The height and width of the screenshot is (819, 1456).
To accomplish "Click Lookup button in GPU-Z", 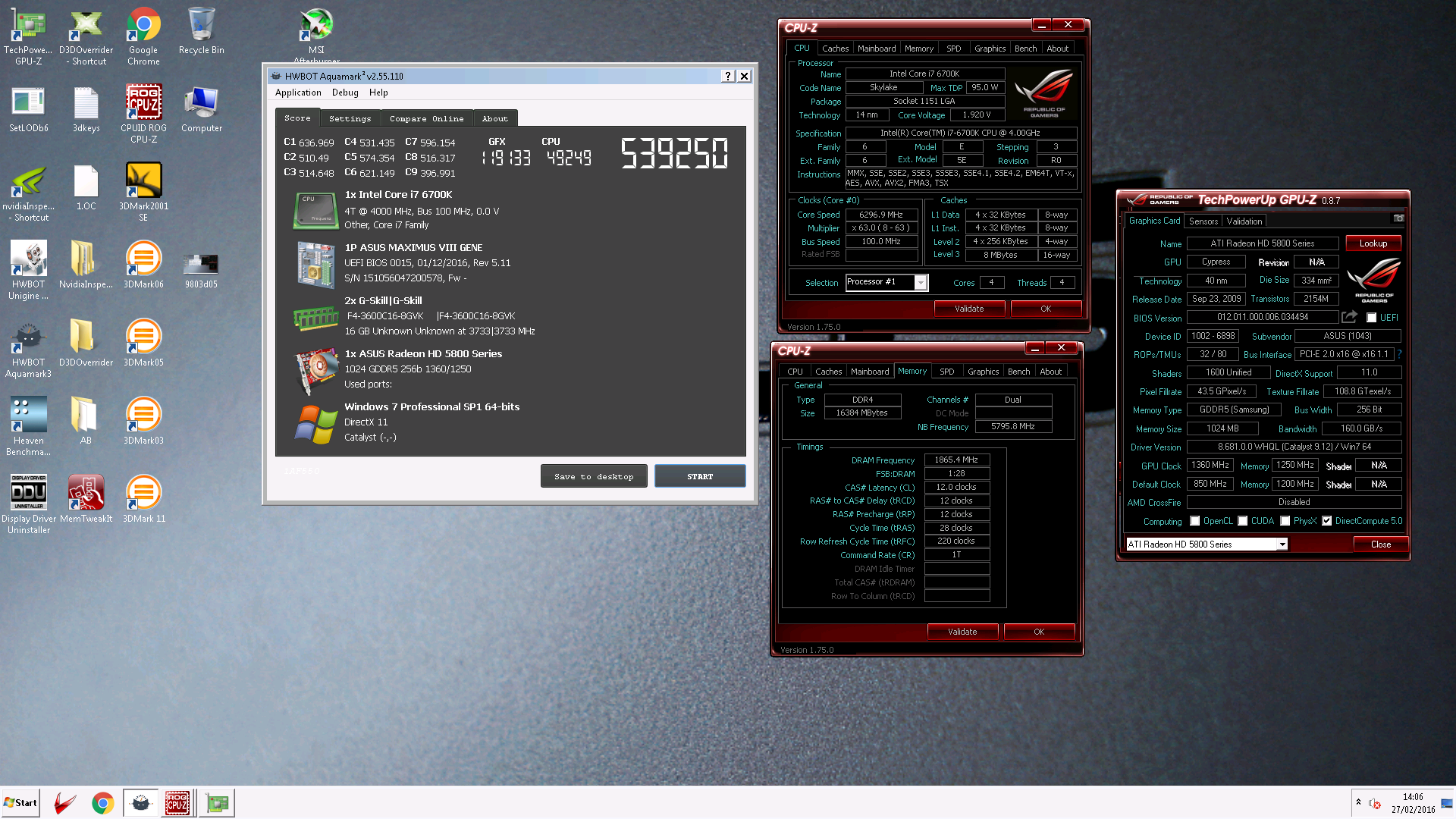I will 1373,243.
